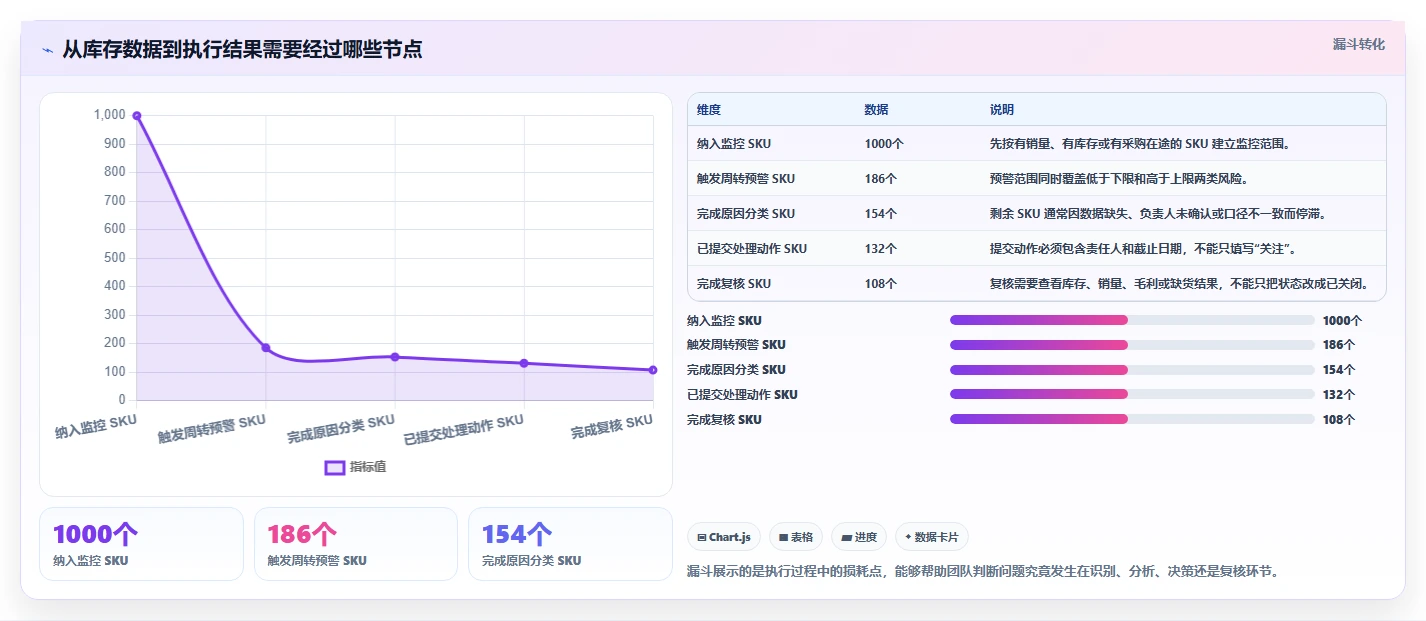Click the description starting 剩余 SKU 通常

(1157, 214)
